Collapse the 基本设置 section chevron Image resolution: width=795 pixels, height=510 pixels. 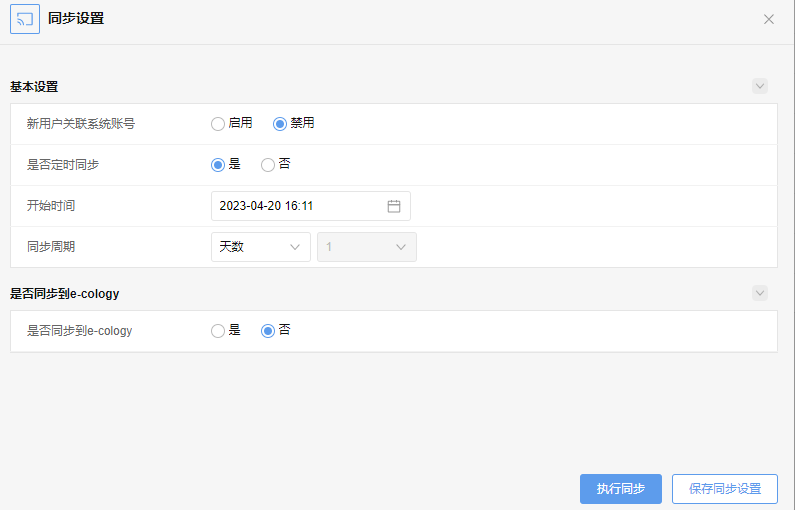760,86
